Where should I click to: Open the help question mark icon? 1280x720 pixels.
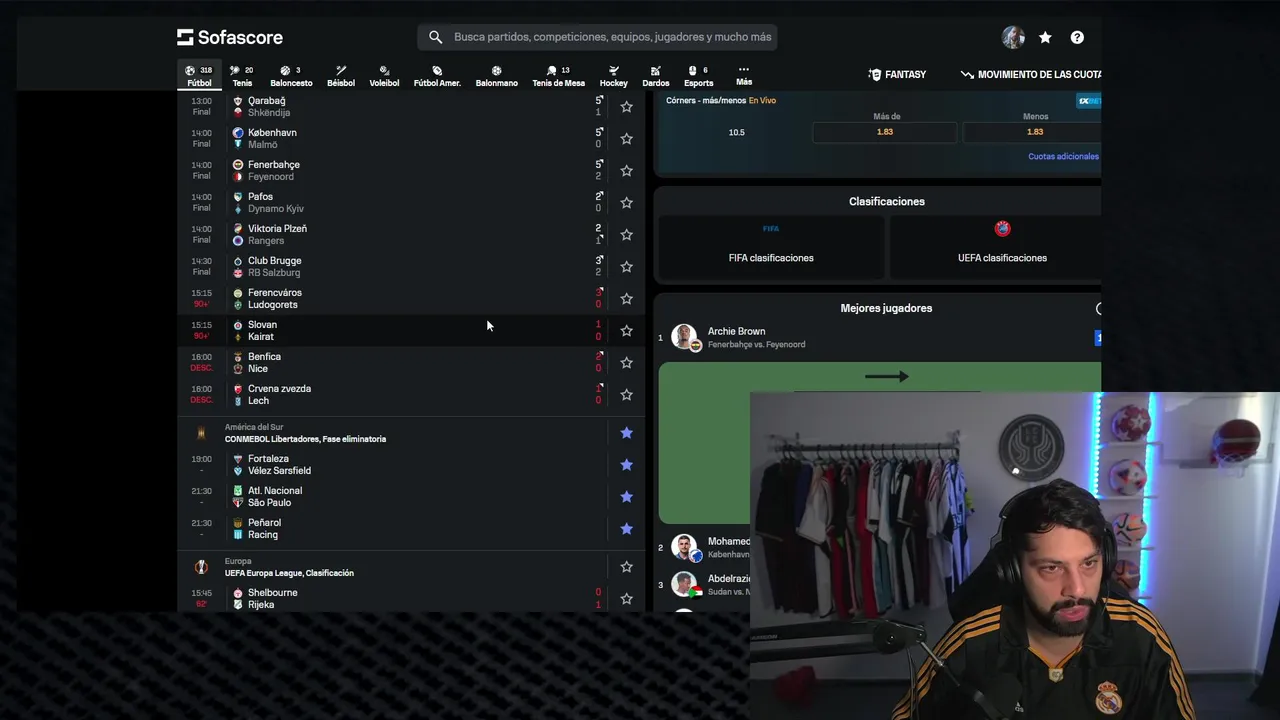(1077, 37)
